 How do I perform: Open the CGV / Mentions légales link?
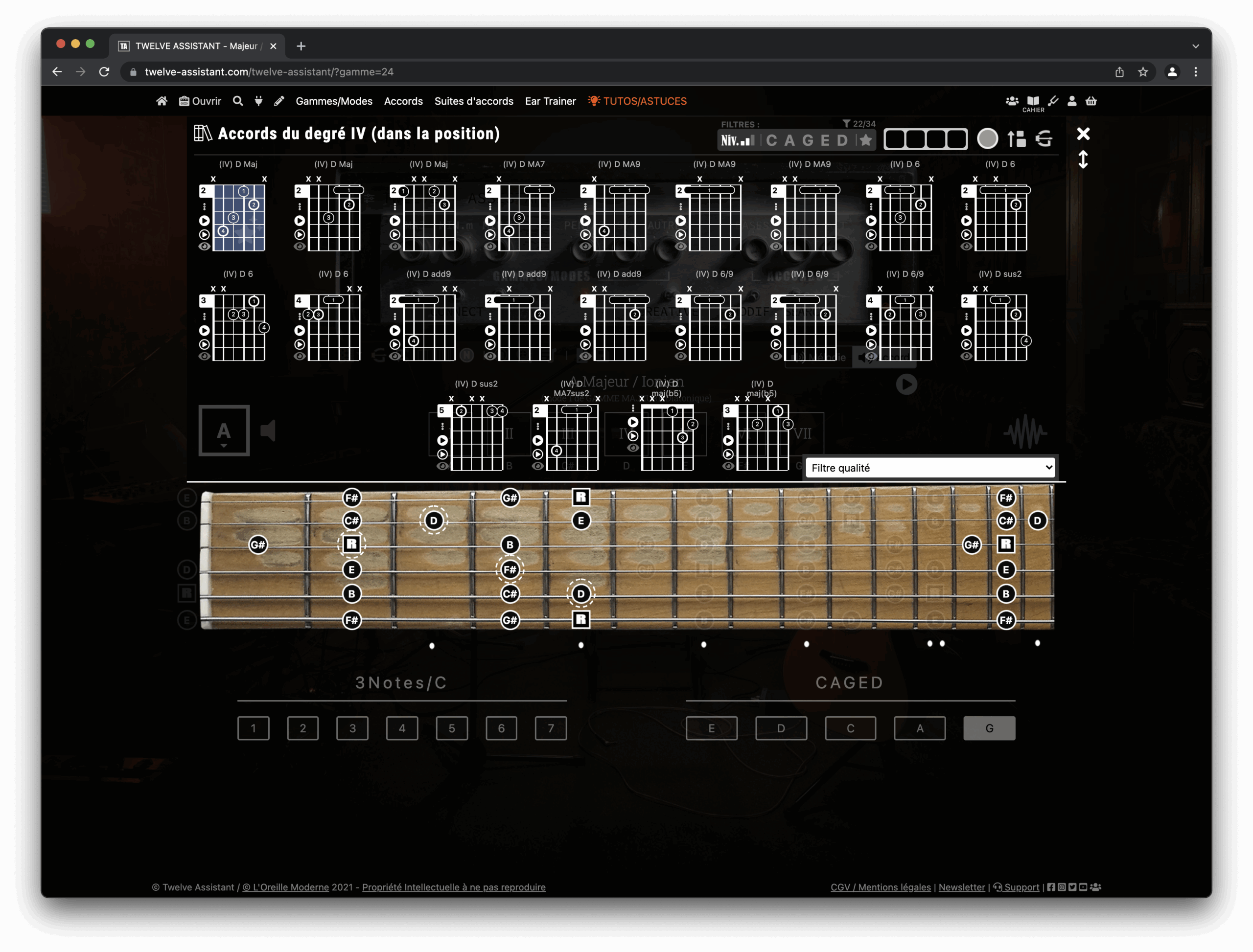click(x=880, y=887)
